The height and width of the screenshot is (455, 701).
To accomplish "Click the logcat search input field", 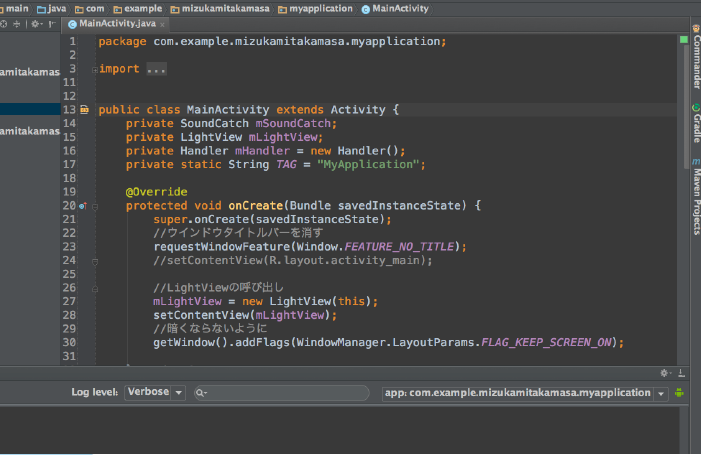I will pyautogui.click(x=282, y=393).
